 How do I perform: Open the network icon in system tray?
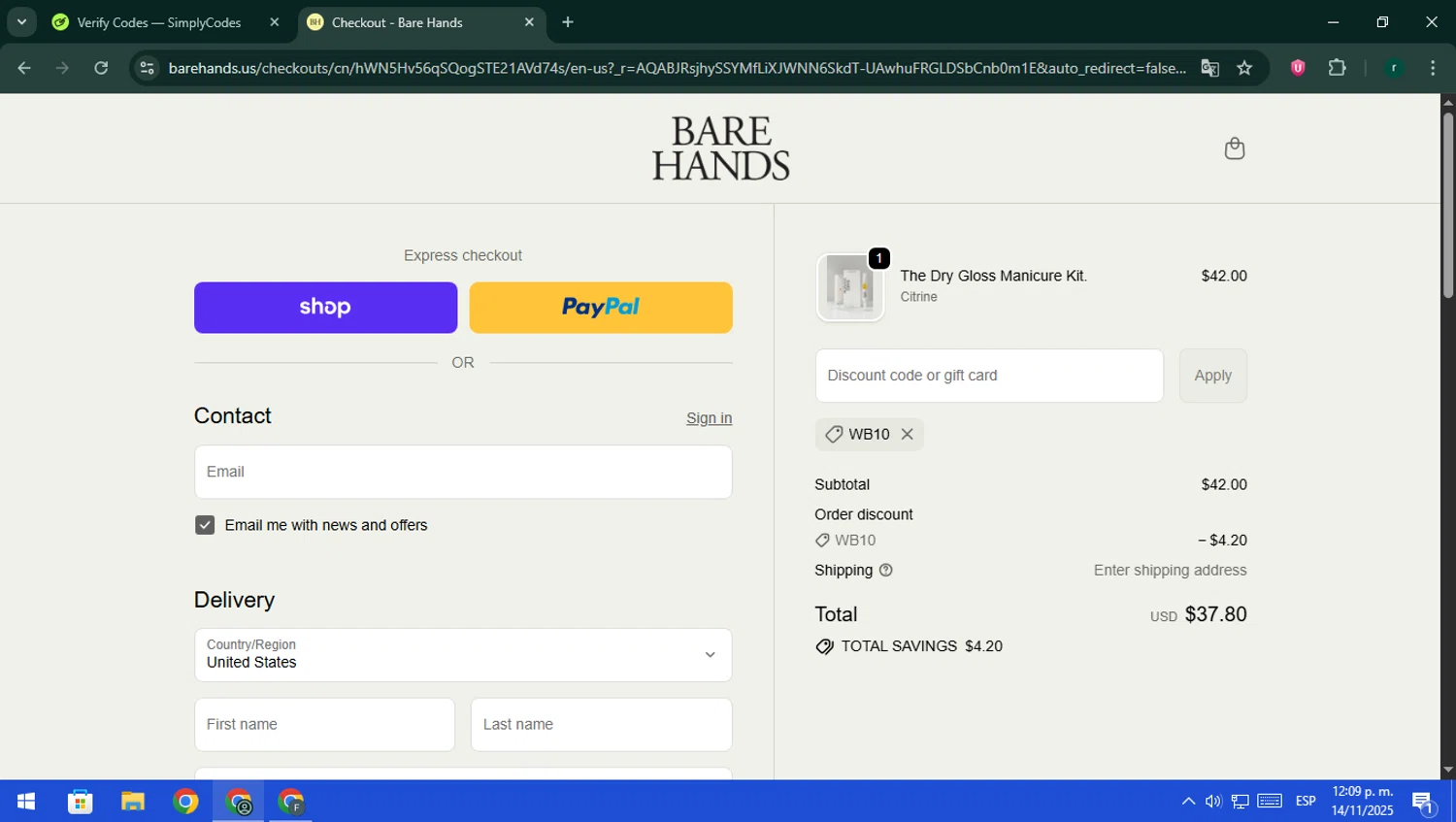[1240, 802]
